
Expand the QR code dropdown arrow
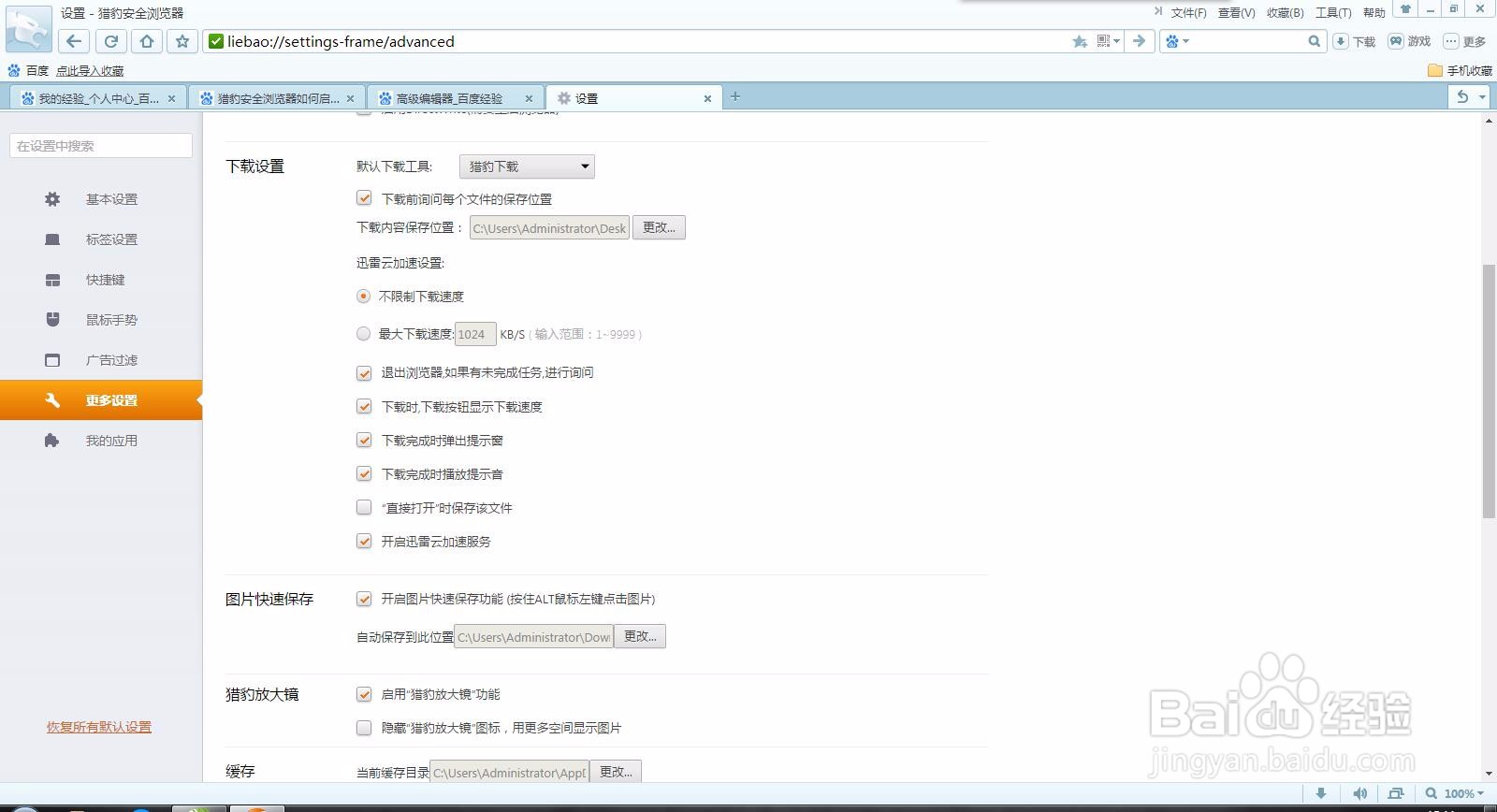1117,41
